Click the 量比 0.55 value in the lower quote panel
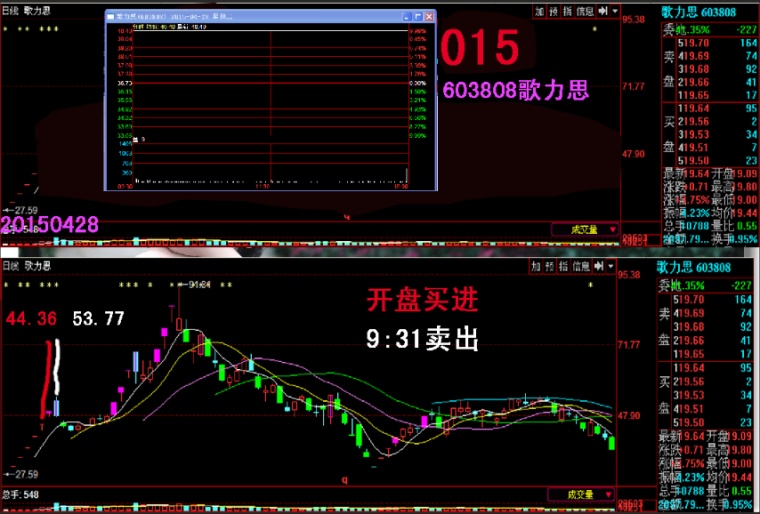The image size is (760, 514). (x=742, y=491)
